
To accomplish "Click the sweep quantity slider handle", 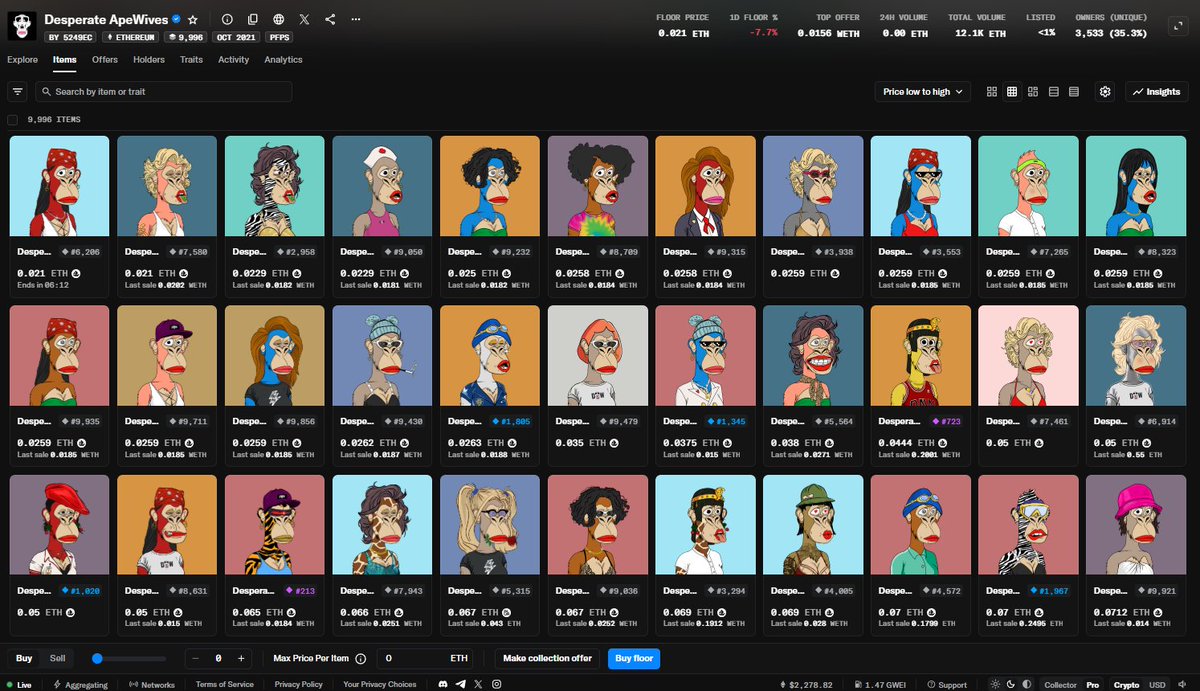I will click(97, 659).
